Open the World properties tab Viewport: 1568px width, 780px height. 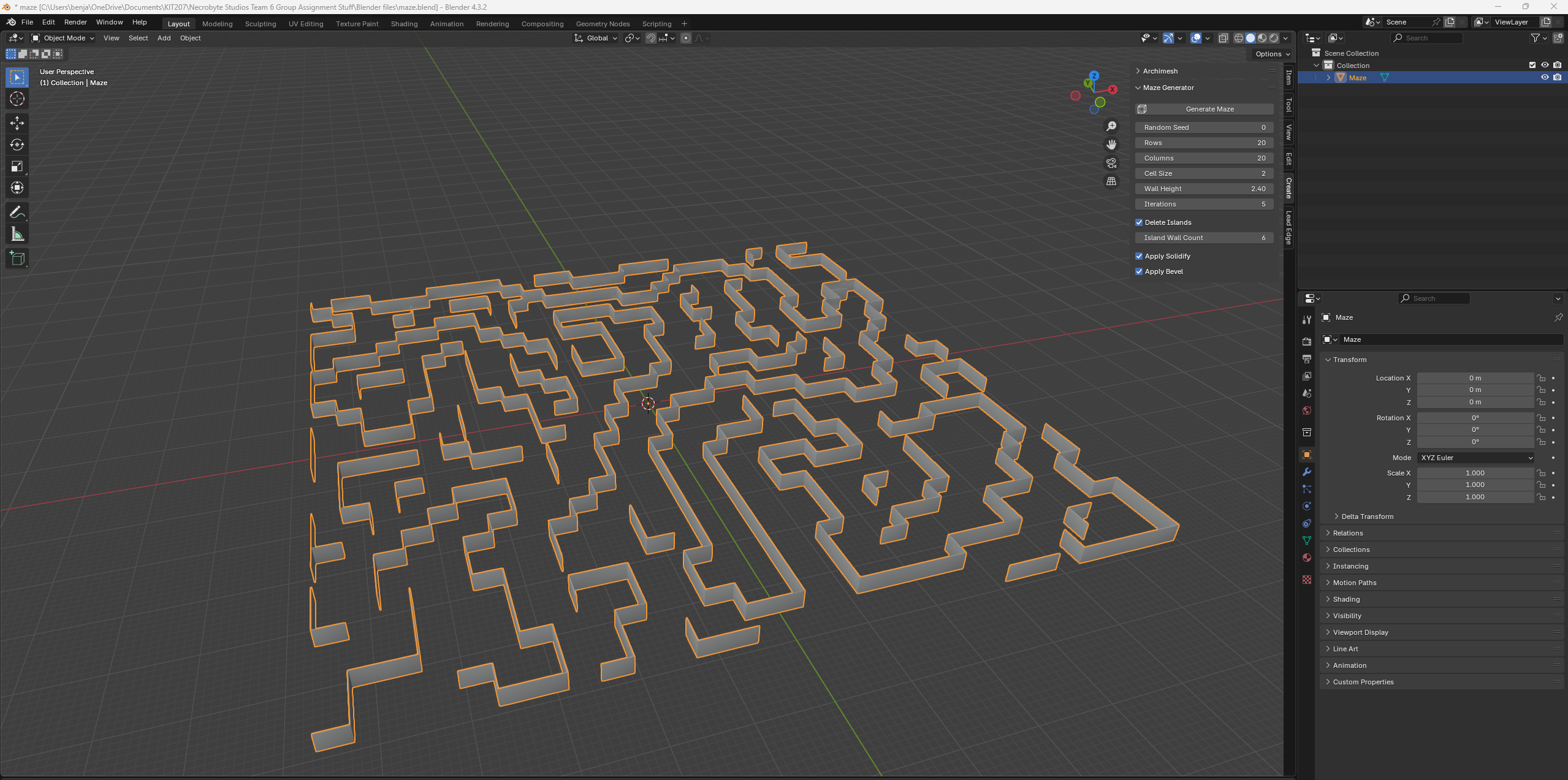coord(1307,411)
